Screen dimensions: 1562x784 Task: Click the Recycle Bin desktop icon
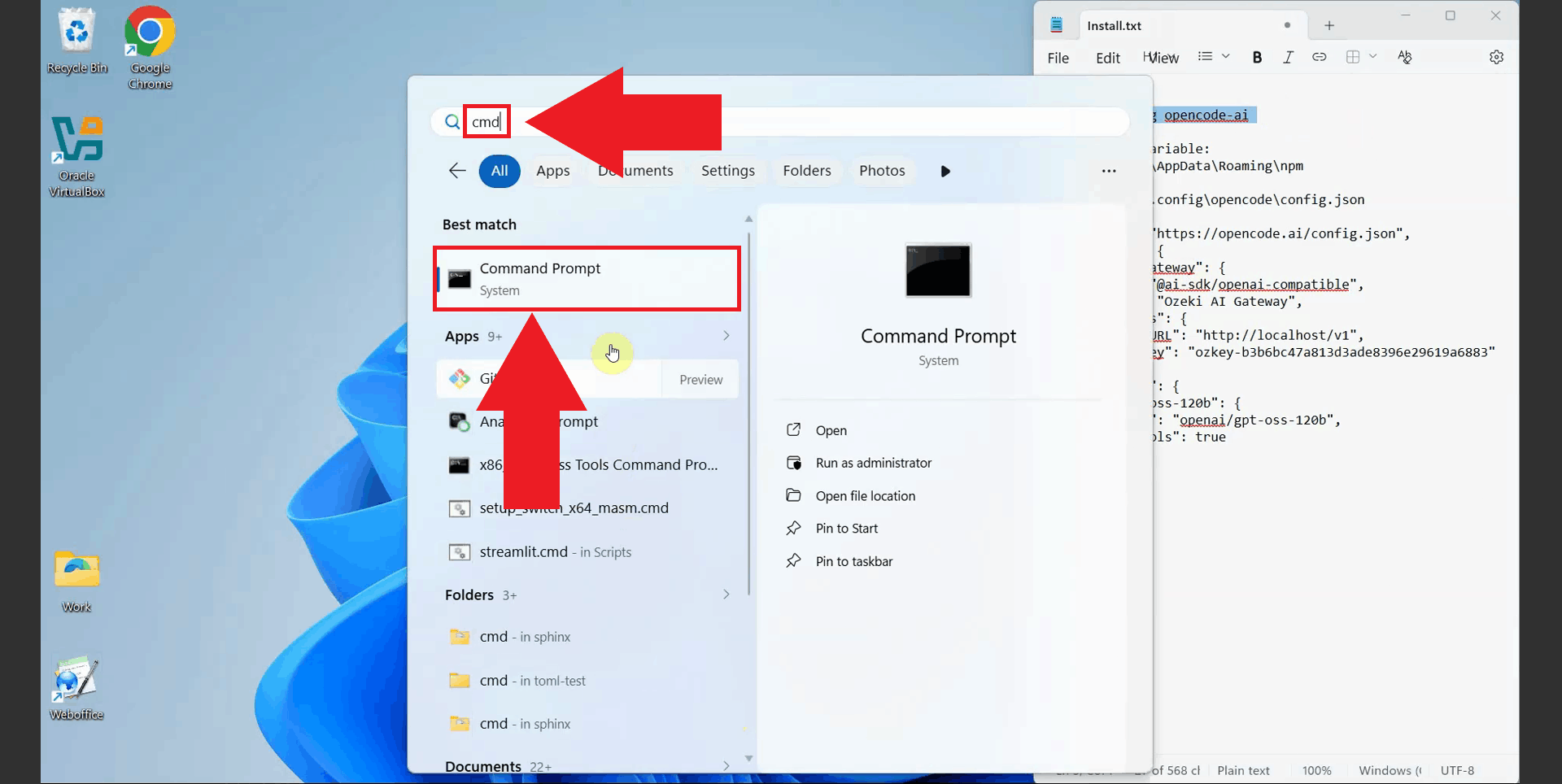tap(77, 42)
